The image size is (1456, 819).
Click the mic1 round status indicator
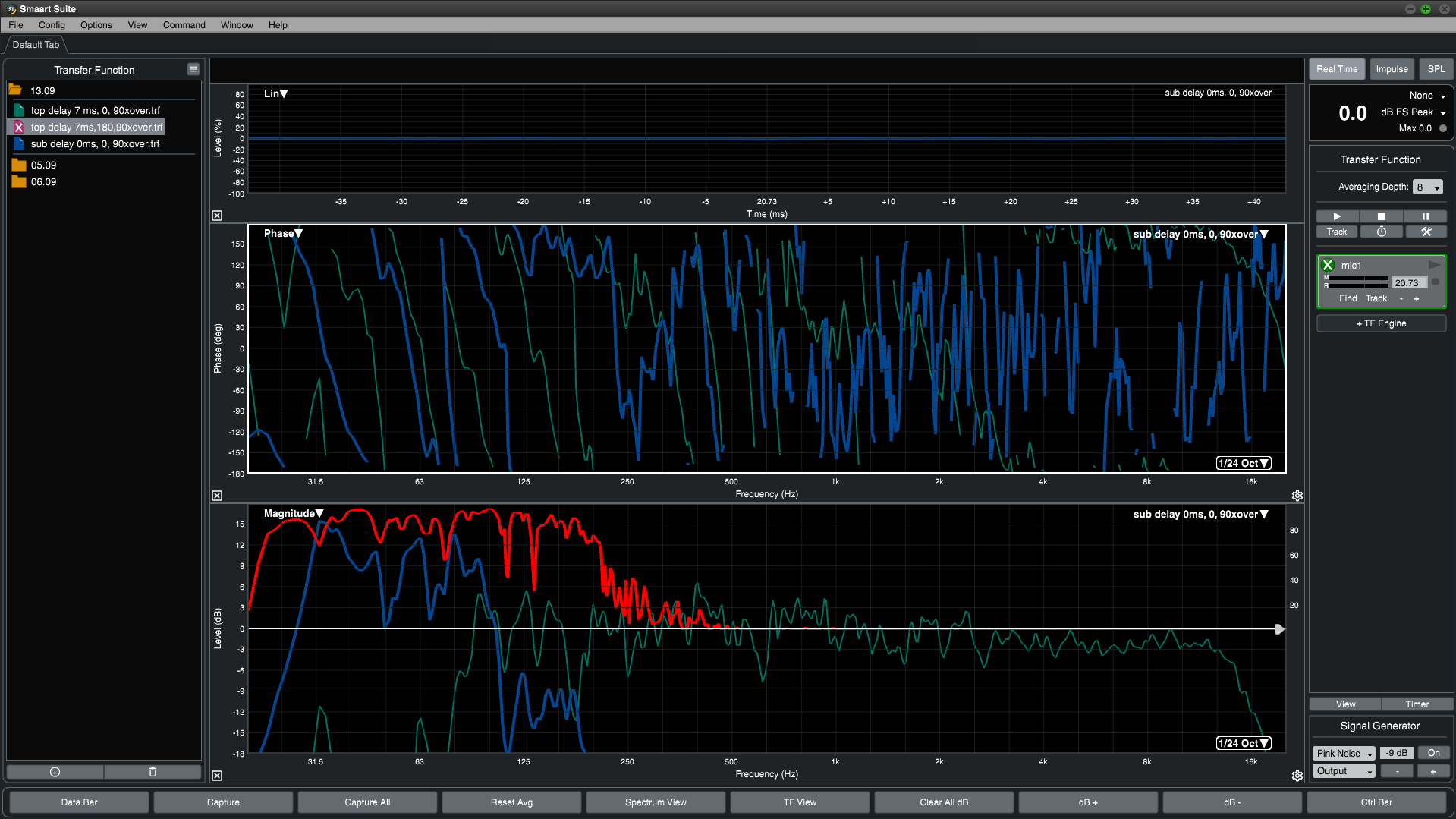click(1436, 282)
